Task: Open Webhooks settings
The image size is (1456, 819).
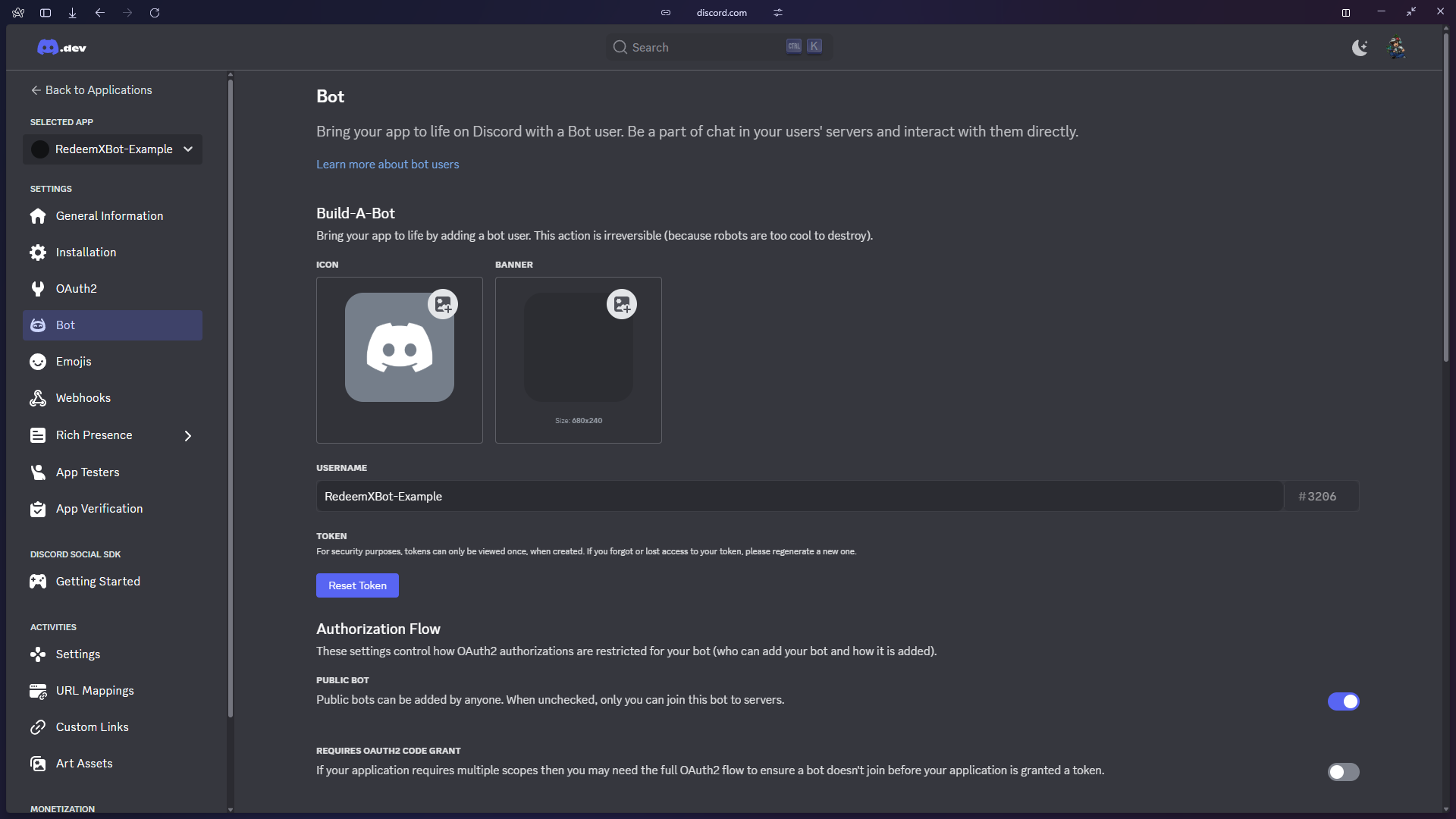Action: [x=112, y=398]
